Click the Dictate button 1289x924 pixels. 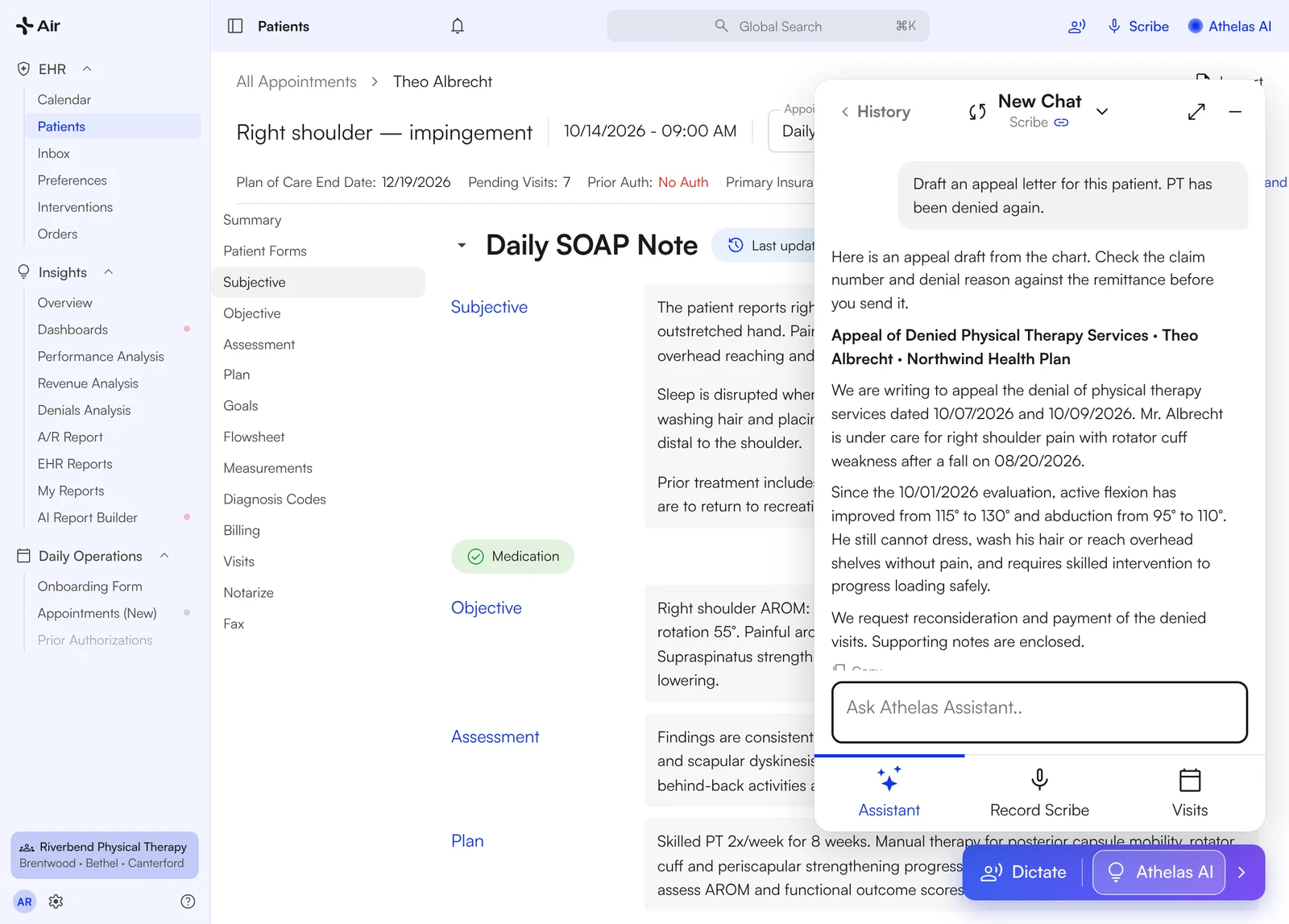click(1024, 872)
